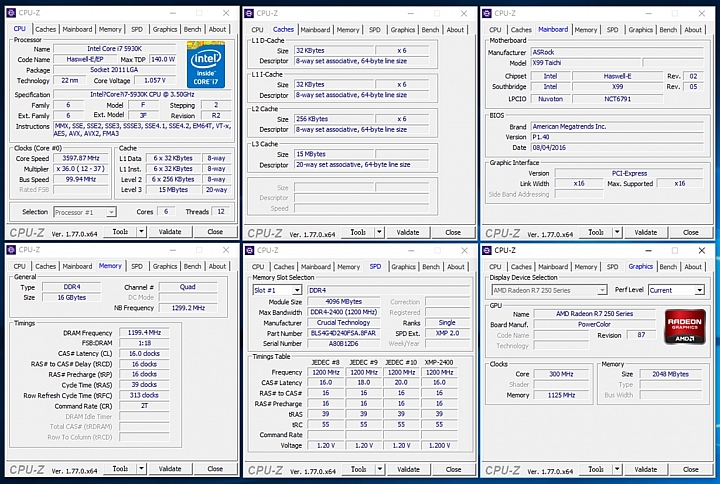
Task: Click the Channel # Quad value
Action: pyautogui.click(x=187, y=287)
